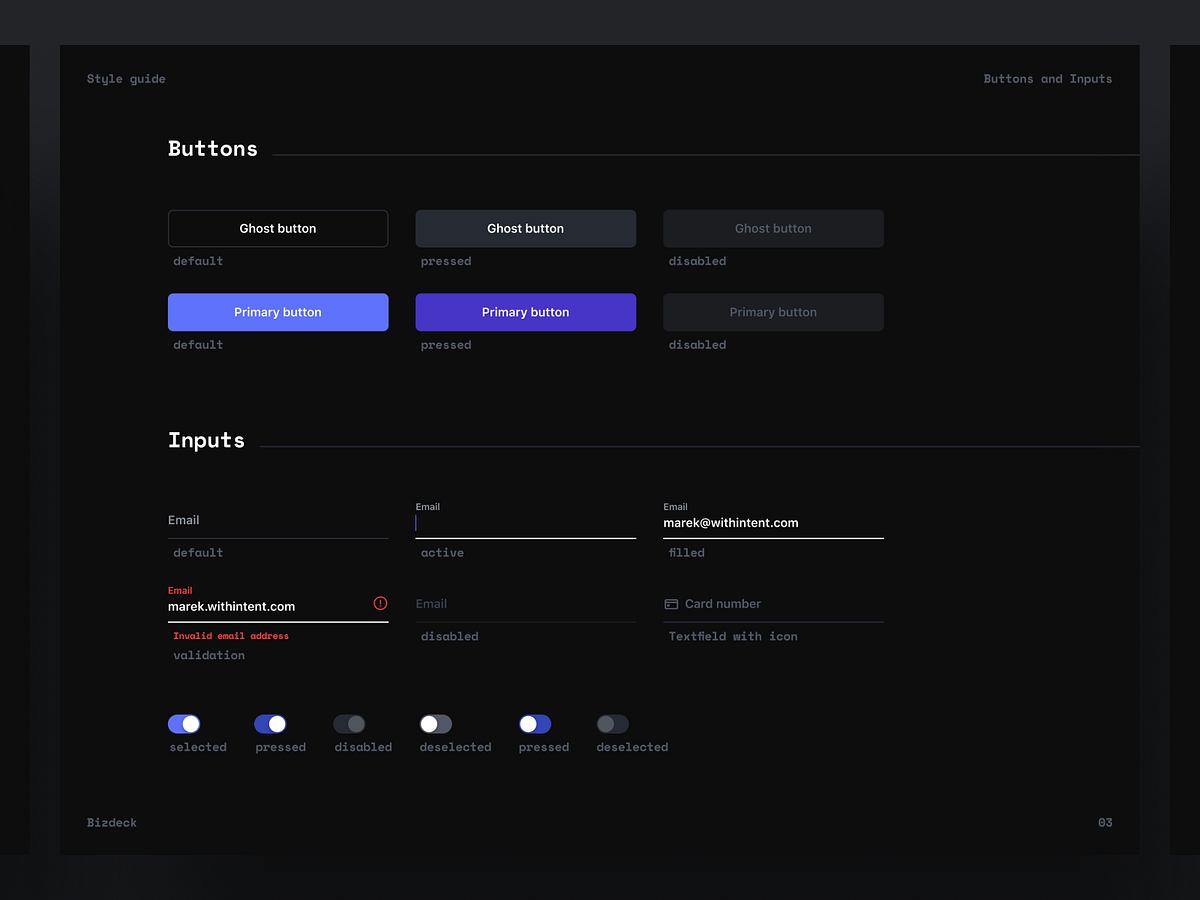Click the pressed state toggle switch

271,723
